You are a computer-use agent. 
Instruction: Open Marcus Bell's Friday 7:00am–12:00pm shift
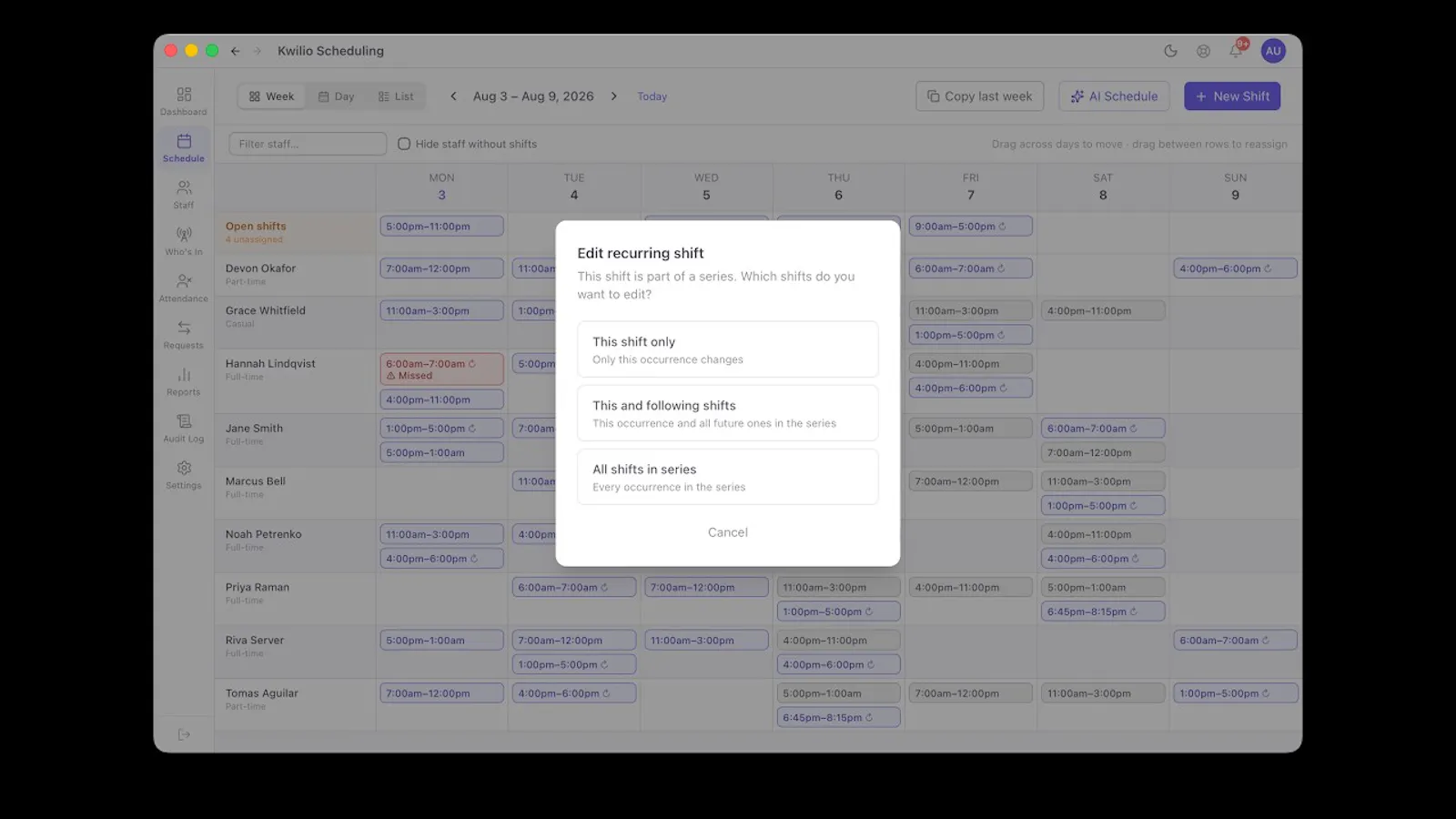(x=971, y=481)
